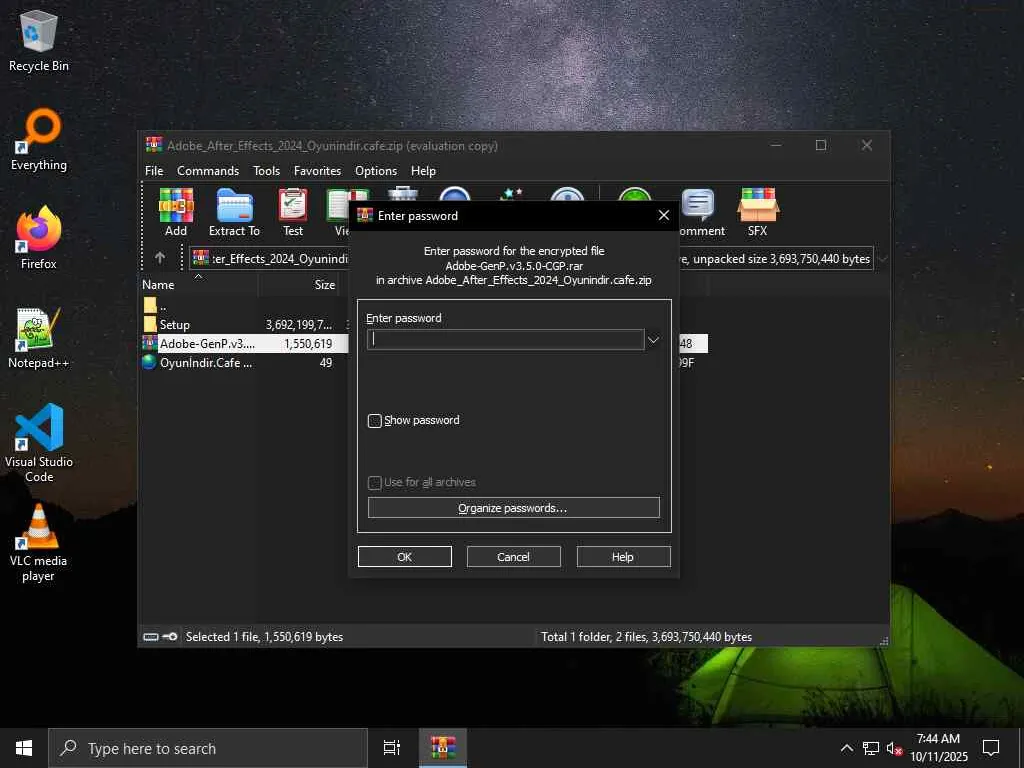1024x768 pixels.
Task: Open the Windows Start menu
Action: (24, 748)
